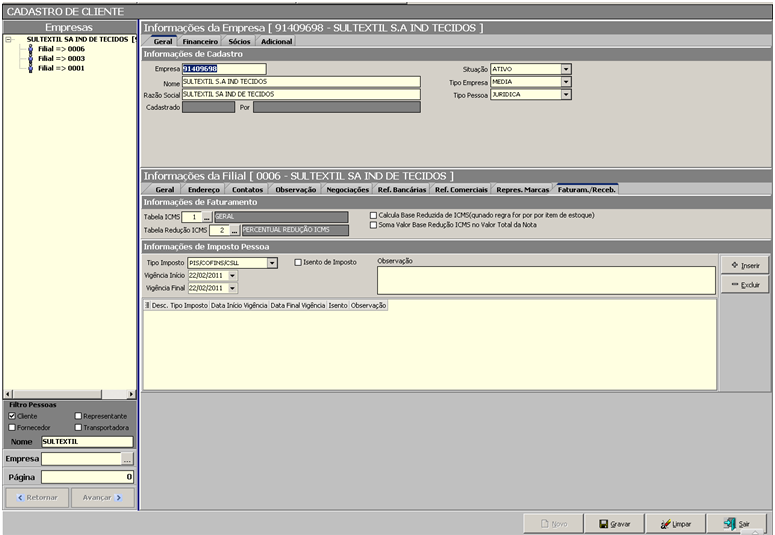Open Empresa filter lookup ellipsis button

click(x=127, y=459)
